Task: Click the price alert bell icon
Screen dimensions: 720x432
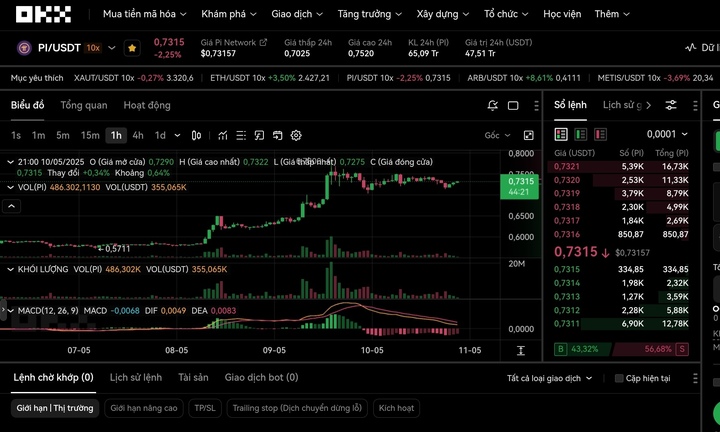Action: click(492, 105)
